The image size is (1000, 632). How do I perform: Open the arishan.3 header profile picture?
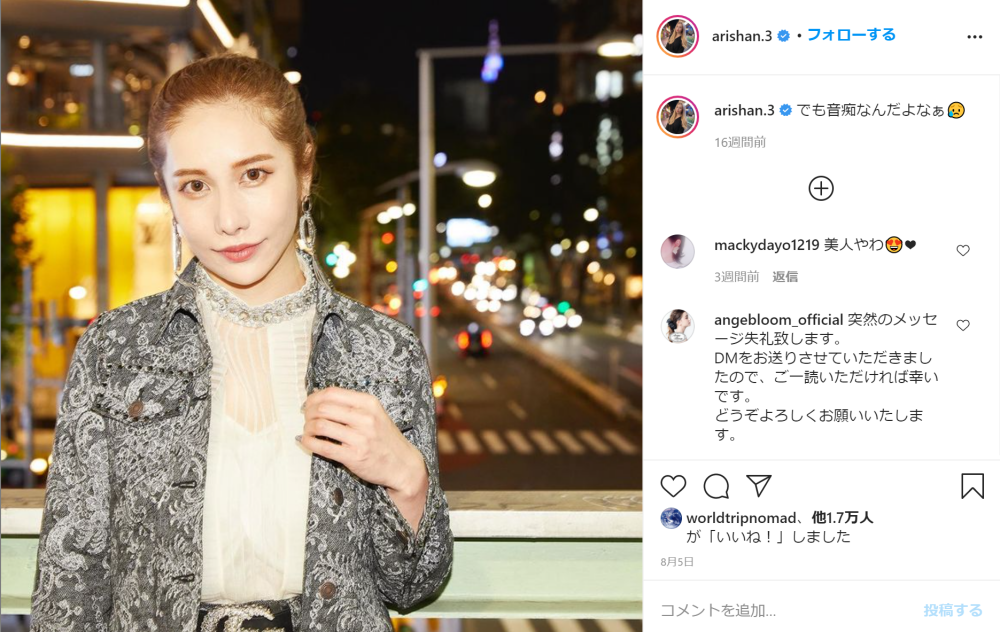click(x=678, y=36)
